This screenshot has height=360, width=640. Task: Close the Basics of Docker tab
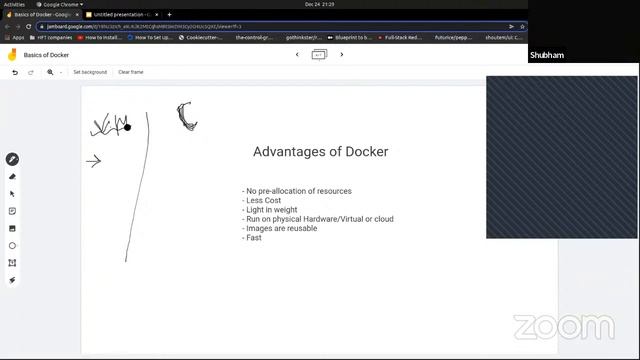click(x=77, y=15)
